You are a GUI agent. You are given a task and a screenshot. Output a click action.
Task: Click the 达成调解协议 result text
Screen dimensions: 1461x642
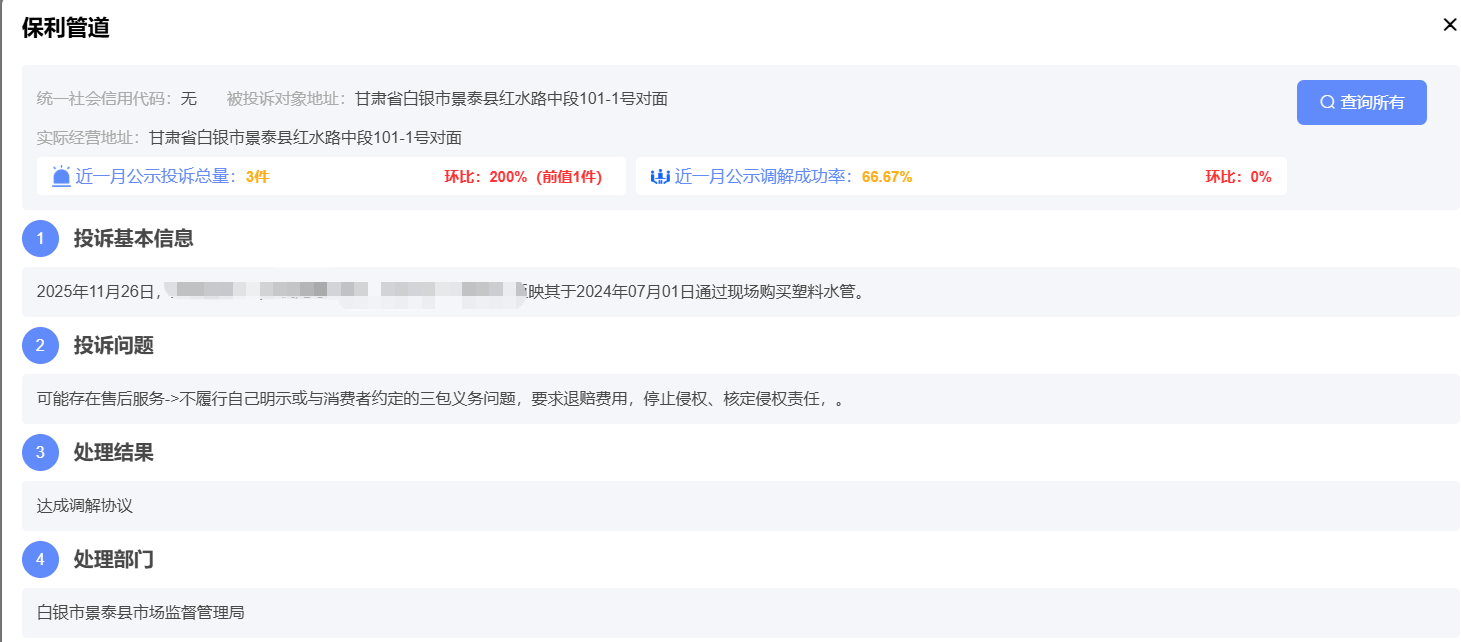pos(85,506)
